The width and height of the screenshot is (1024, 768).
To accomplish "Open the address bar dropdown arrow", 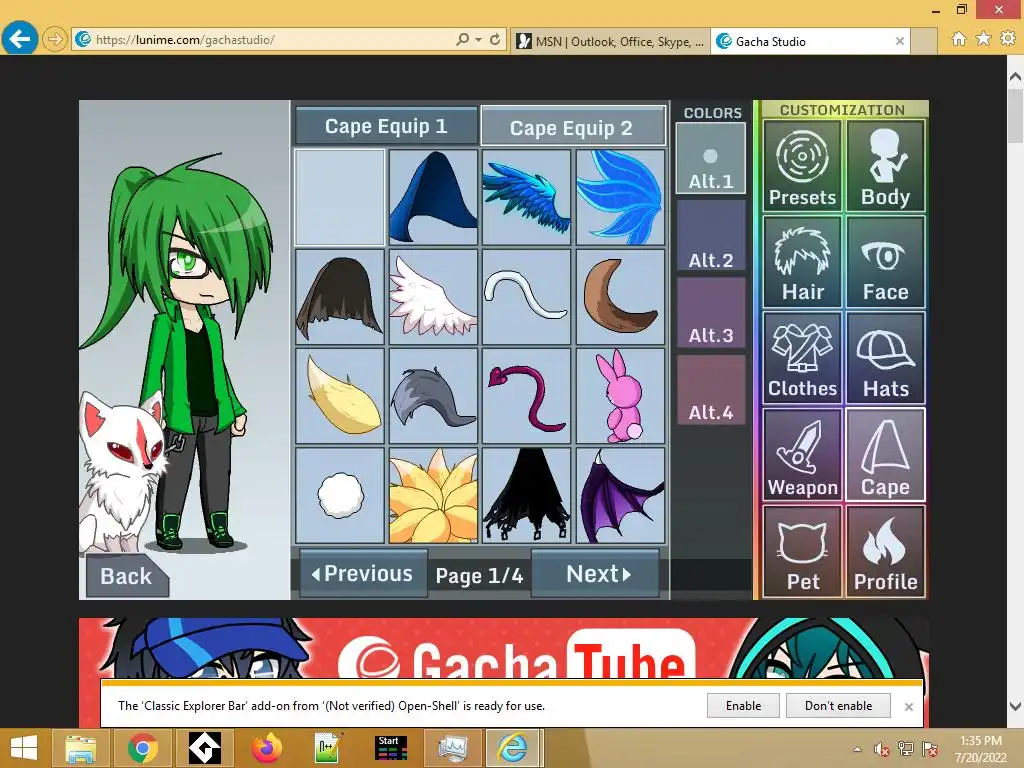I will [479, 39].
